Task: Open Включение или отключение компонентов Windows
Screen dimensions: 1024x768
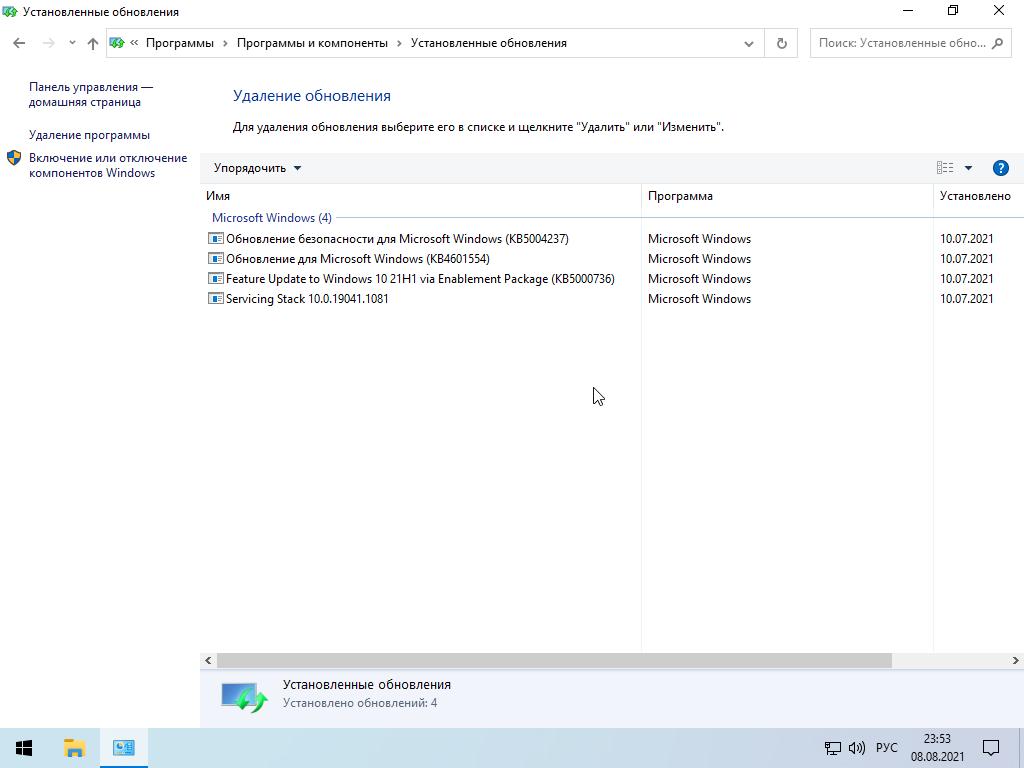Action: pyautogui.click(x=107, y=165)
